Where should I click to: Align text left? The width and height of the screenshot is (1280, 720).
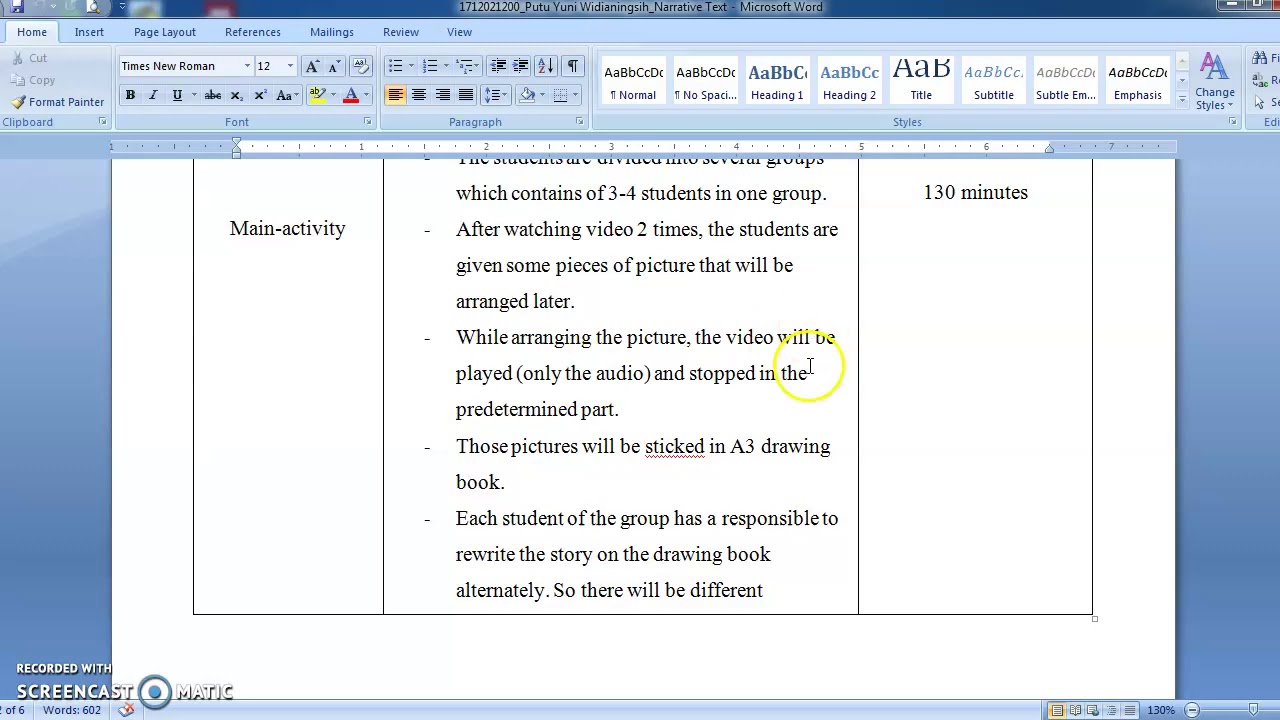pyautogui.click(x=395, y=95)
